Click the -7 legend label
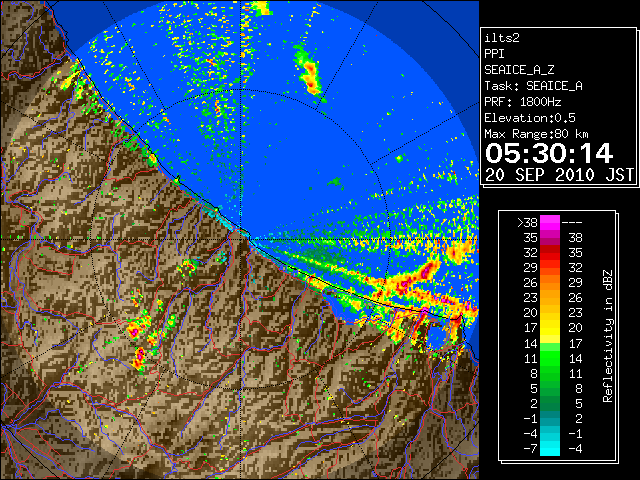 point(530,449)
